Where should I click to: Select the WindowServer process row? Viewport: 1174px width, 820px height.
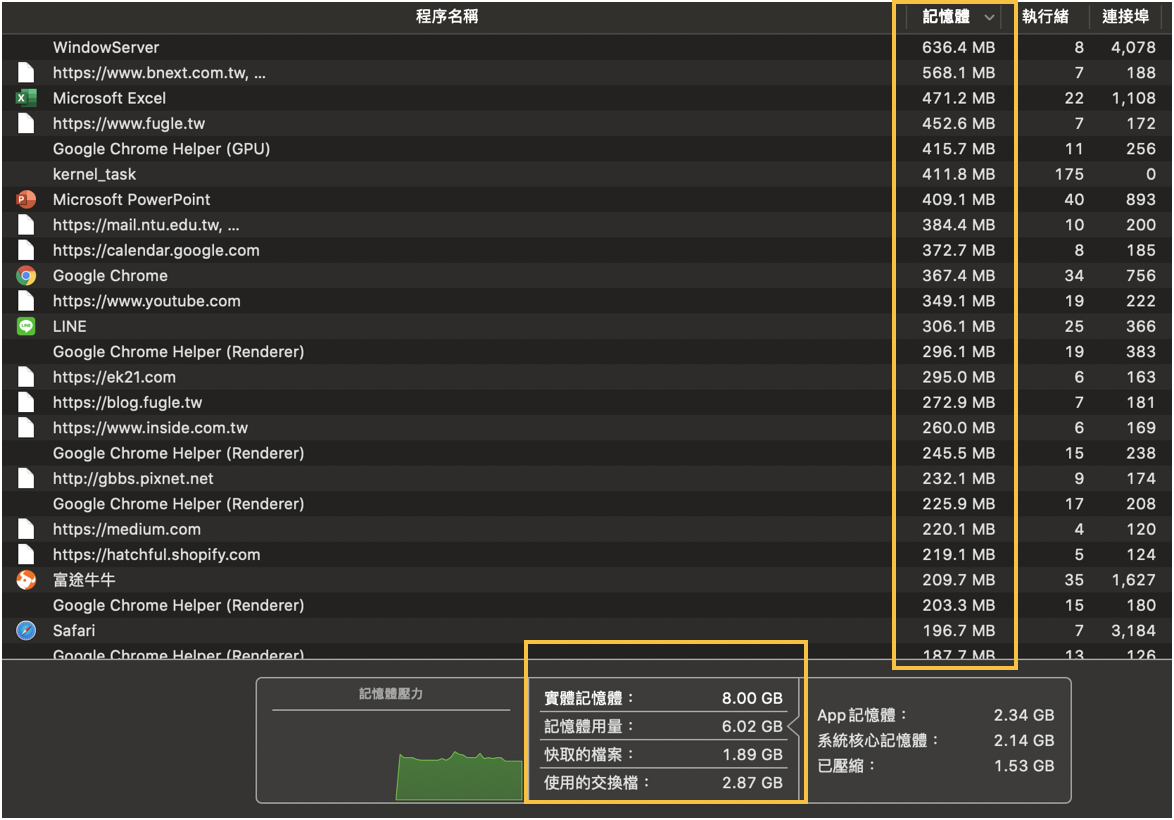[x=587, y=47]
